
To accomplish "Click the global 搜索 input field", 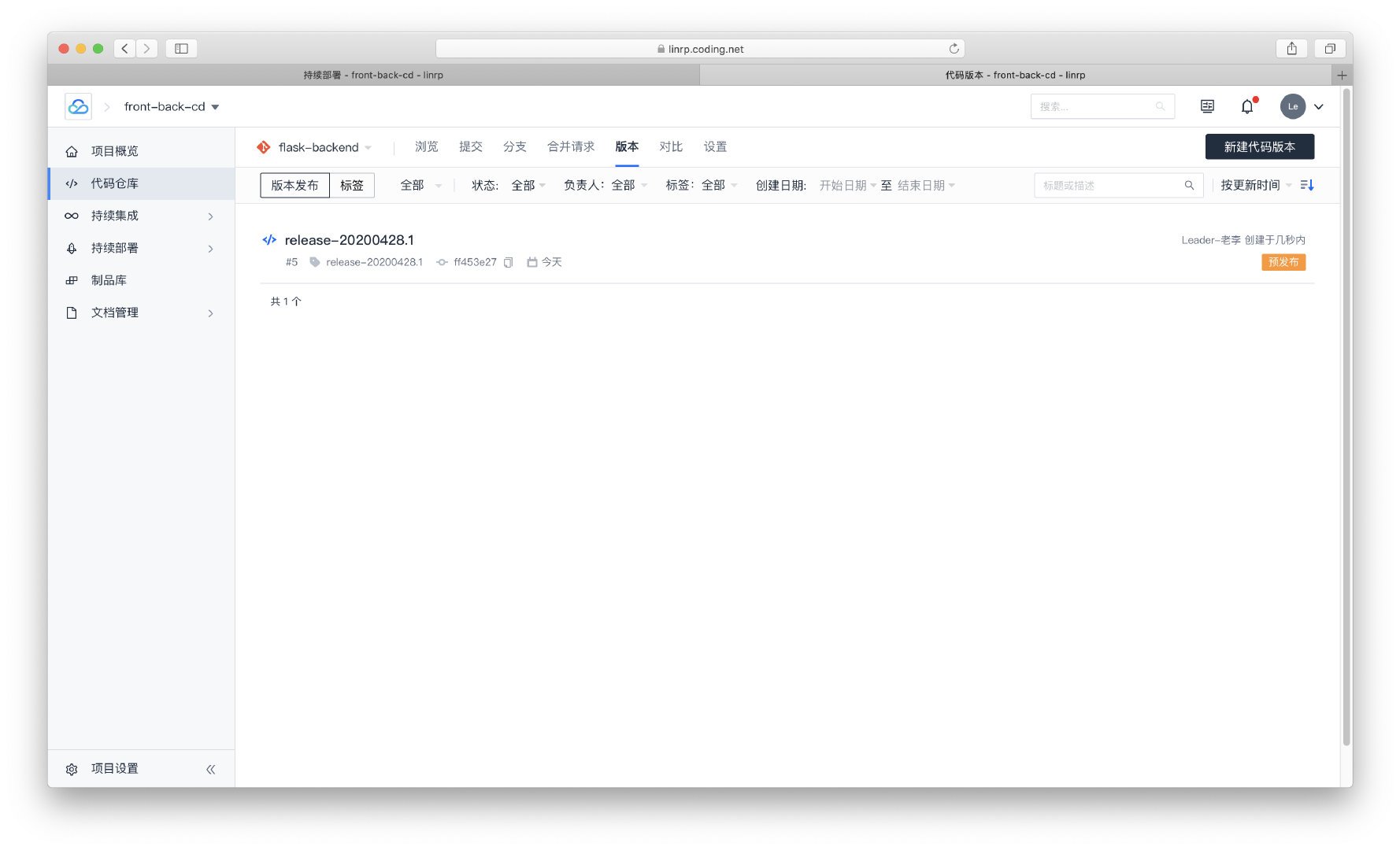I will tap(1102, 106).
